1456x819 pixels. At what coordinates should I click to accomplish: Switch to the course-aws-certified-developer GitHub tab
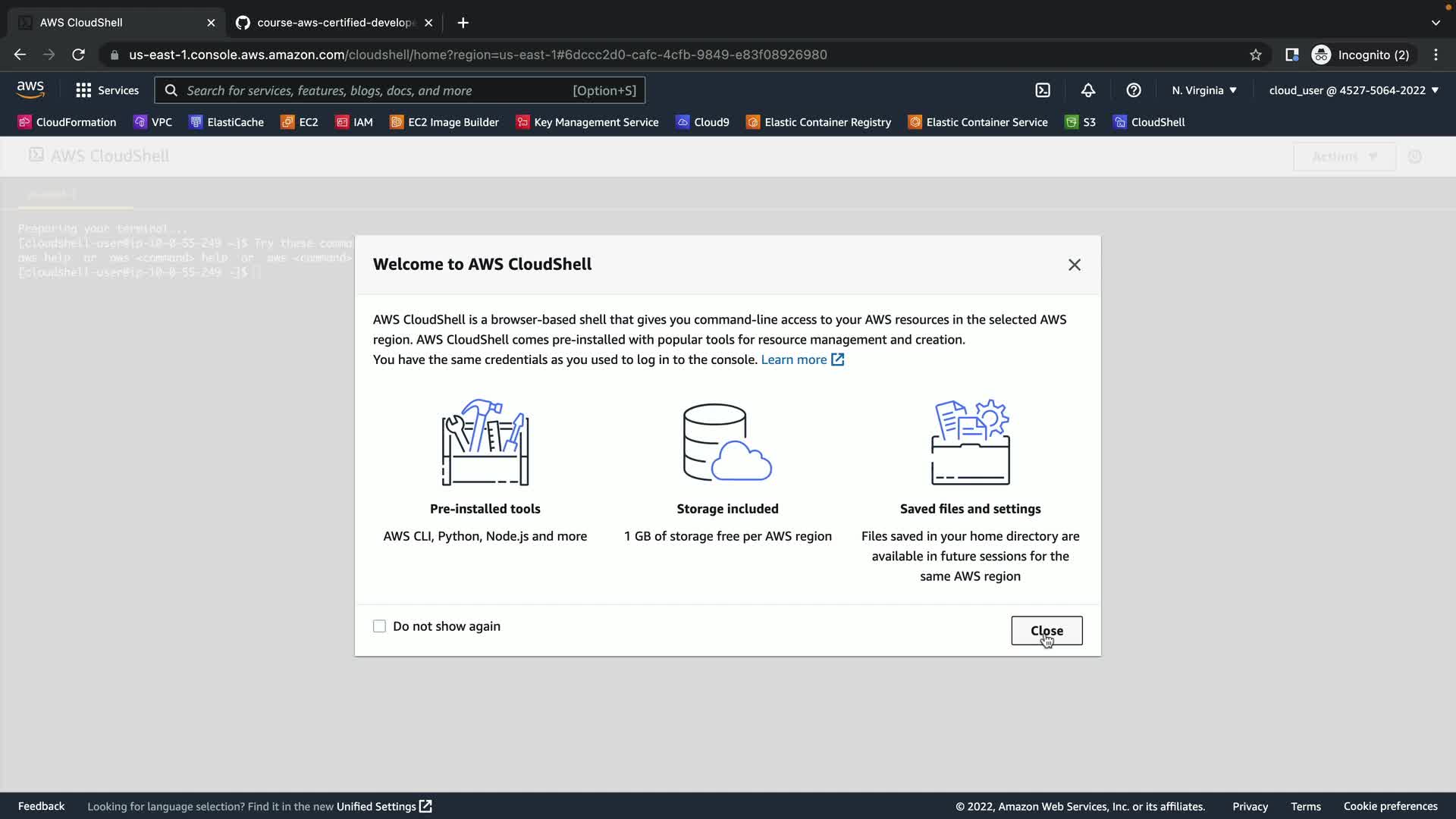334,23
